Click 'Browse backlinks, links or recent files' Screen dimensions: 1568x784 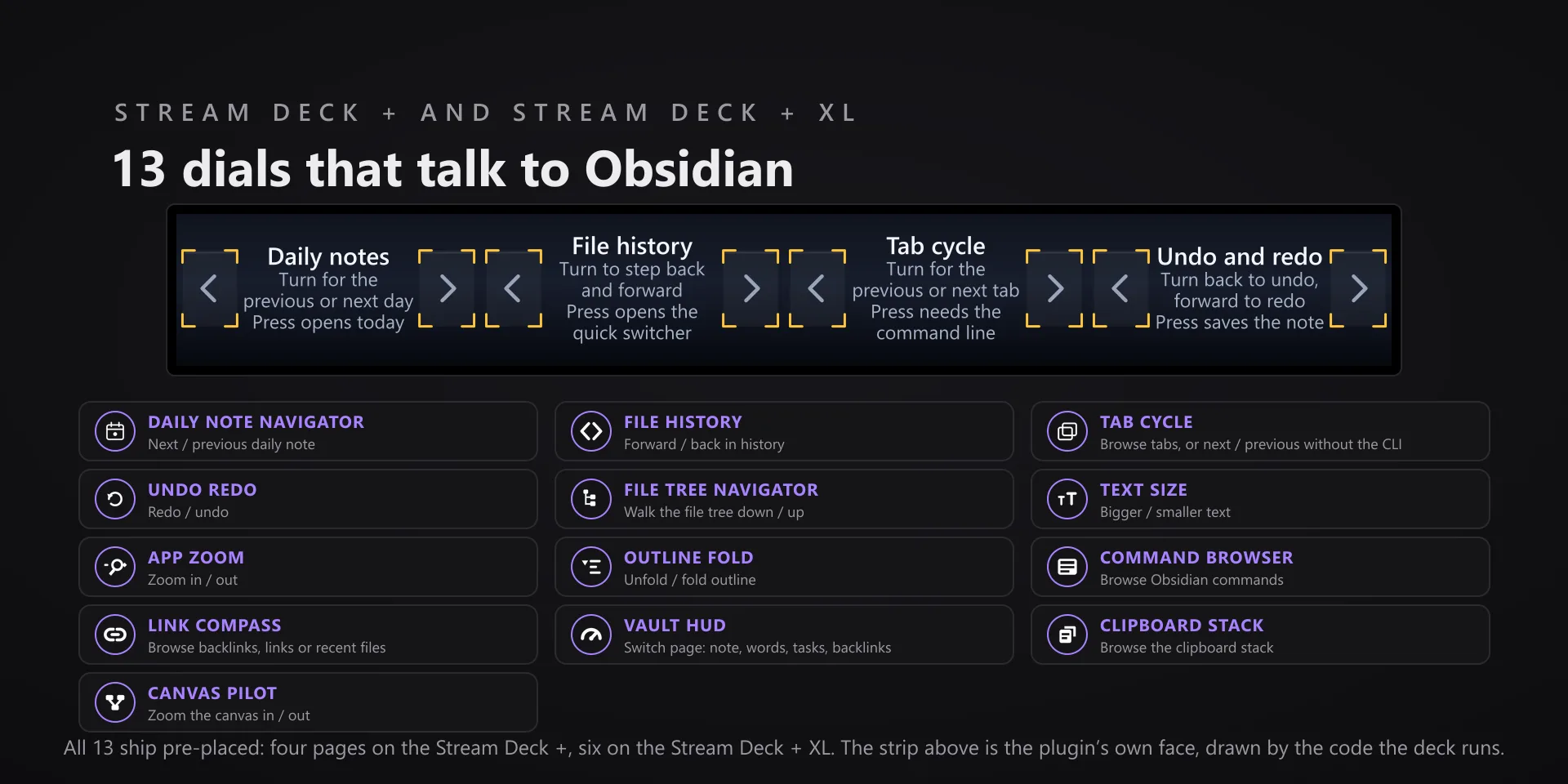pyautogui.click(x=266, y=648)
